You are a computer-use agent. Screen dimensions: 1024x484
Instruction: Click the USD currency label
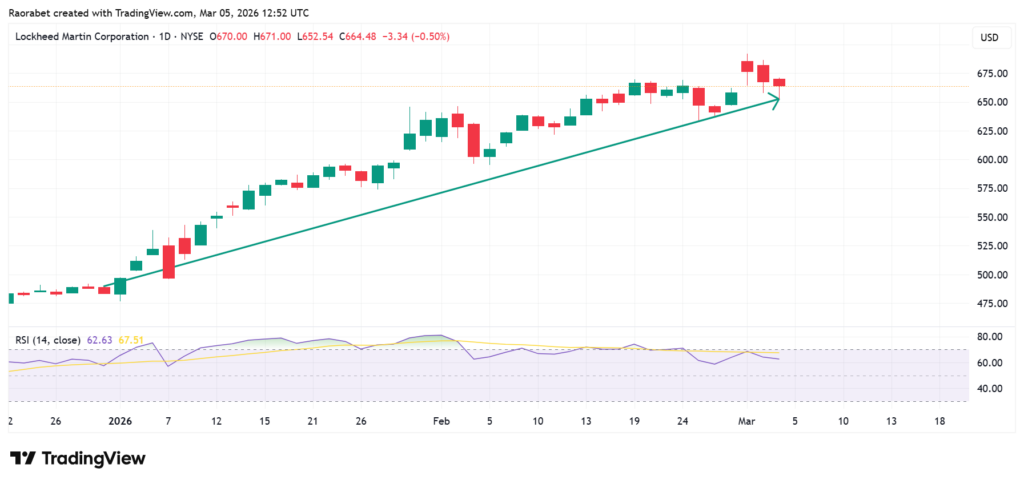(x=990, y=38)
